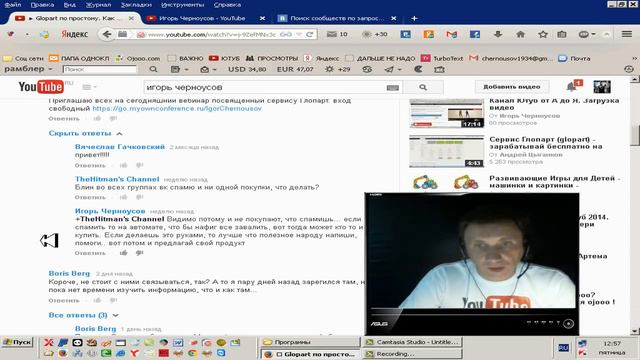Toggle the RU language indicator in tray

[x=563, y=347]
